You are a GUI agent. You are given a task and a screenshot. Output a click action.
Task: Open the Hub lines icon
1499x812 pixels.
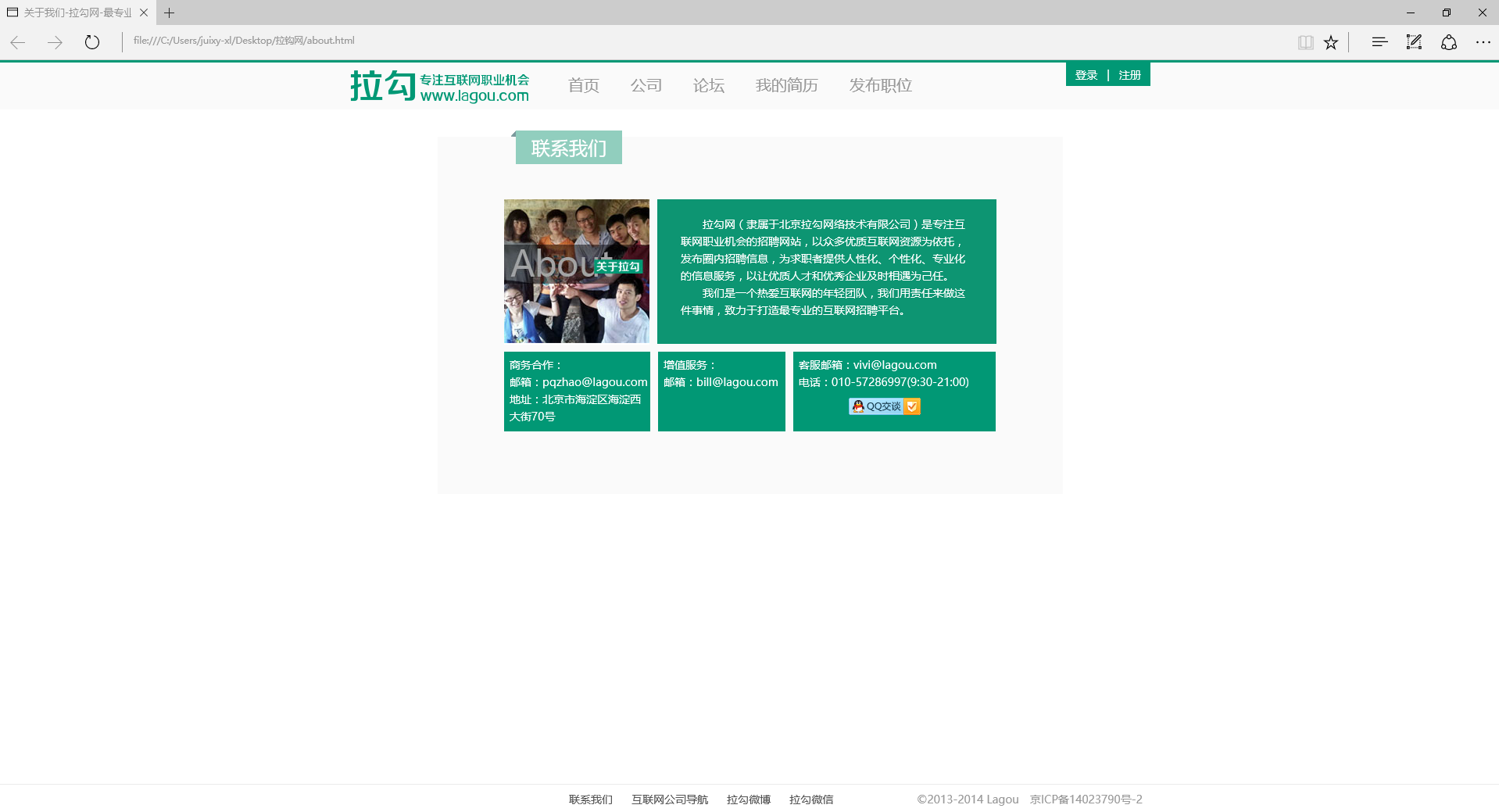coord(1379,42)
